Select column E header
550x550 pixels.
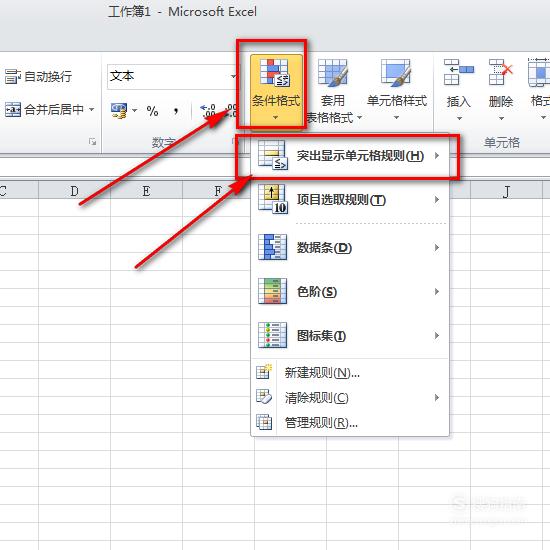(x=146, y=190)
